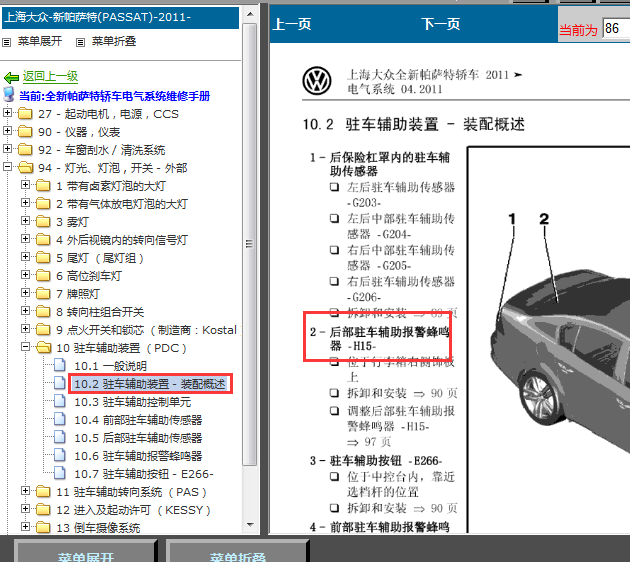Click checkbox before 位于中控台内
Screen dimensions: 630x562
pos(334,476)
